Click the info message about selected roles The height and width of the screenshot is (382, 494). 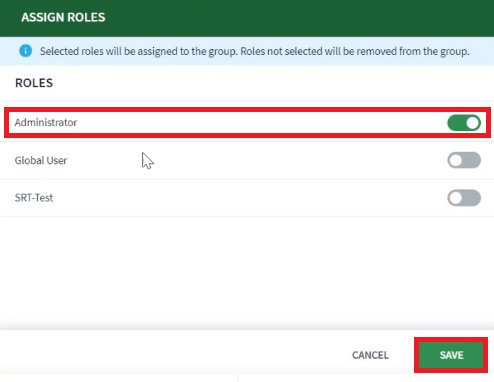pos(255,51)
